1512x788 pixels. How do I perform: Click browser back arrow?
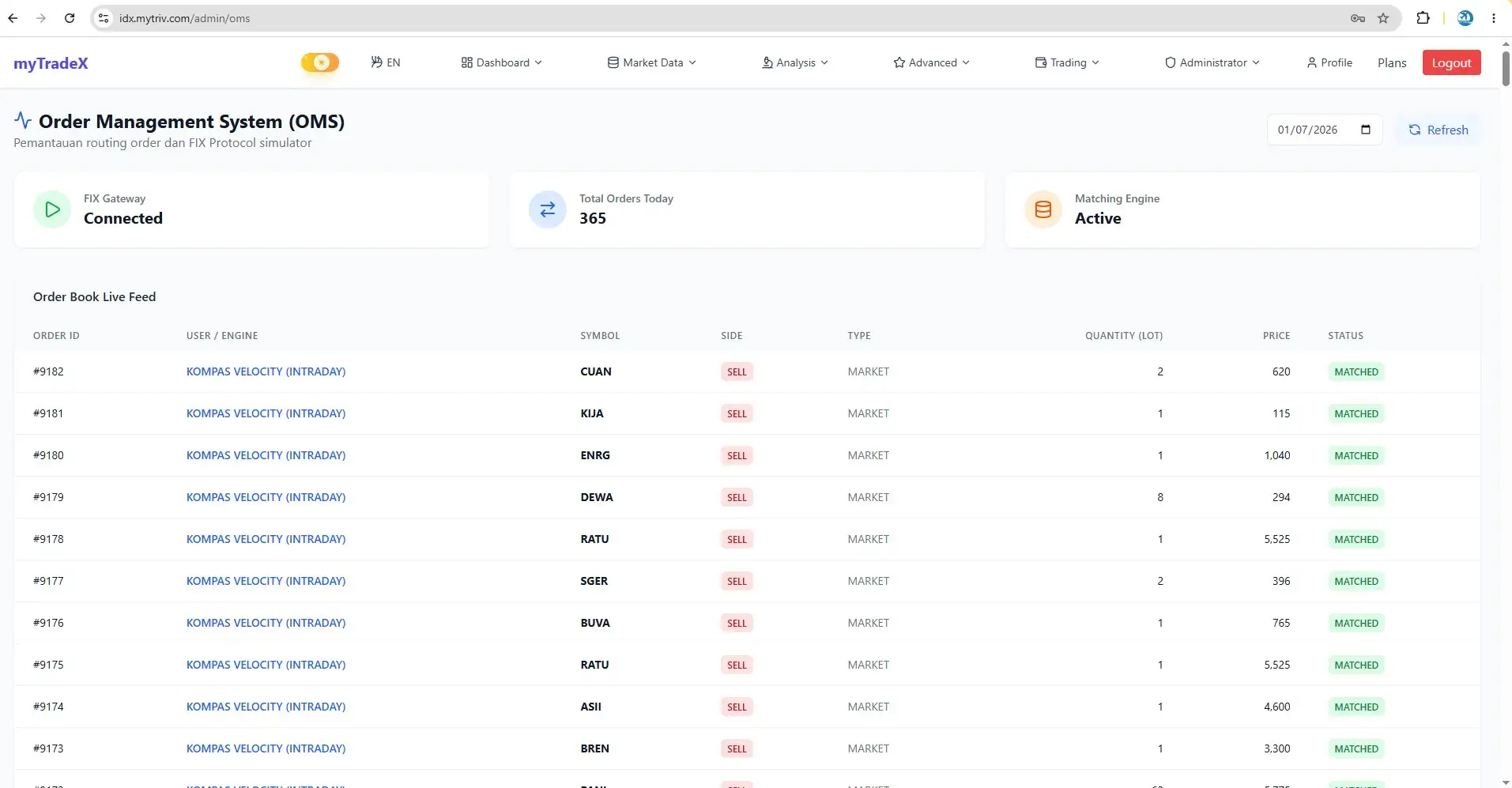(x=13, y=18)
